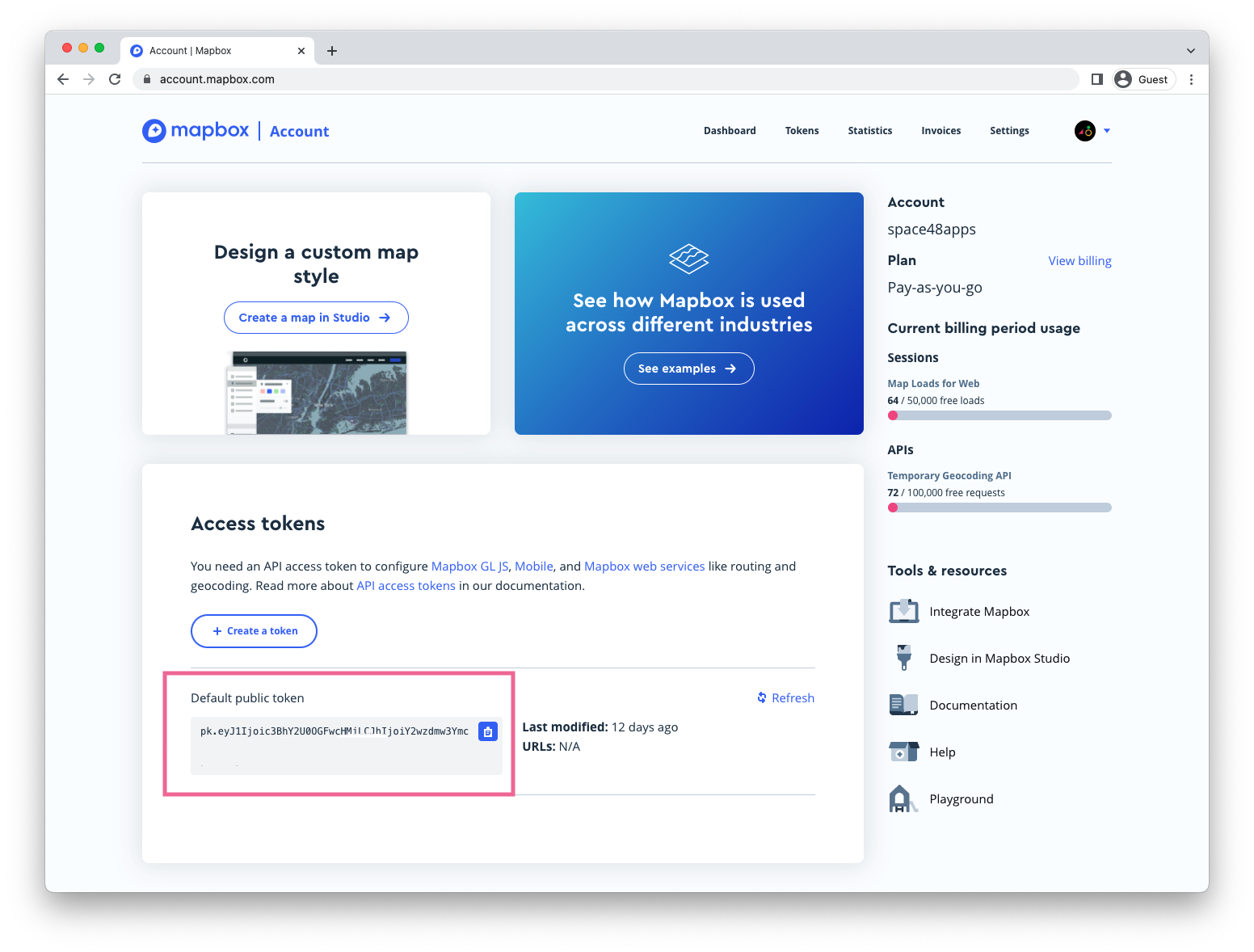Click the Studio map preview thumbnail
The height and width of the screenshot is (952, 1254).
[316, 393]
